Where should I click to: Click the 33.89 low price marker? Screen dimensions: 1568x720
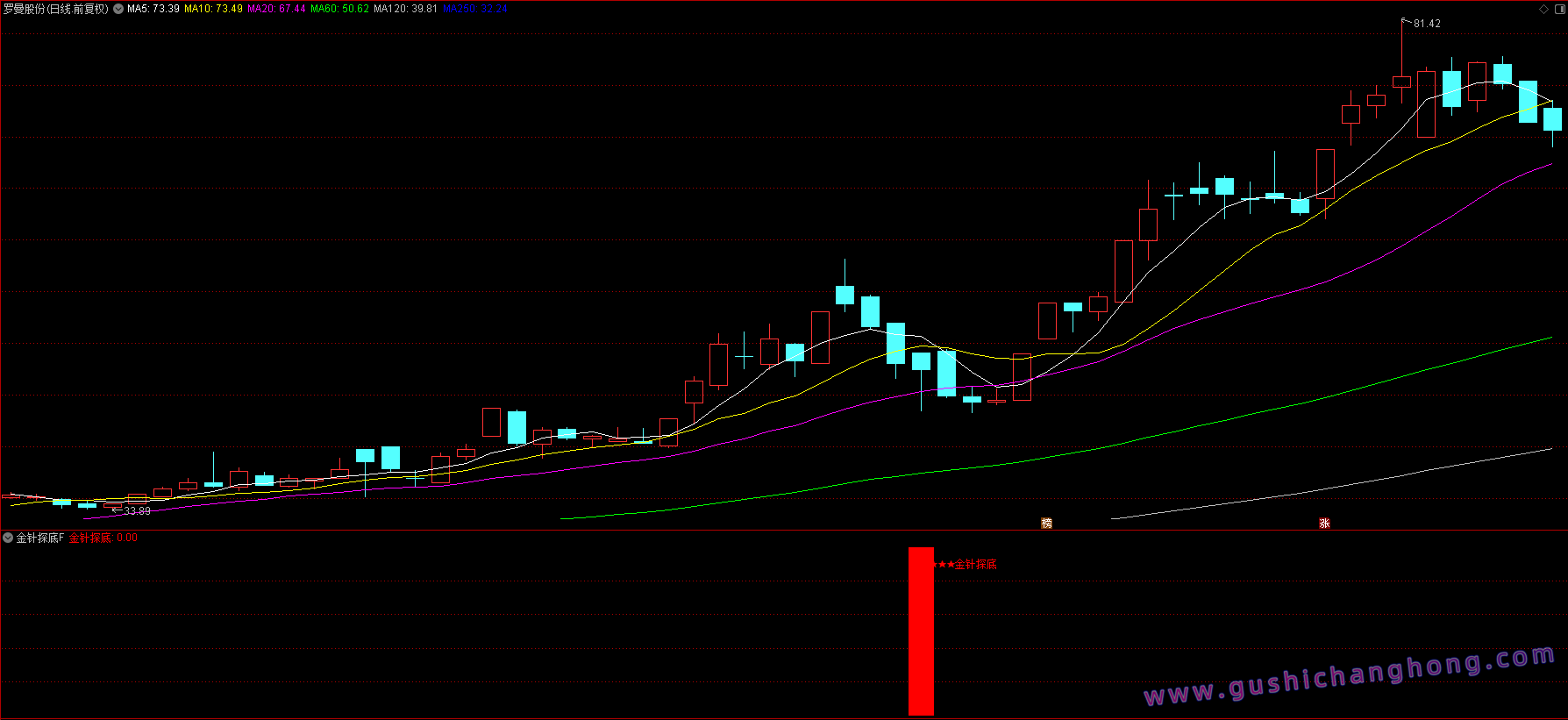[137, 511]
